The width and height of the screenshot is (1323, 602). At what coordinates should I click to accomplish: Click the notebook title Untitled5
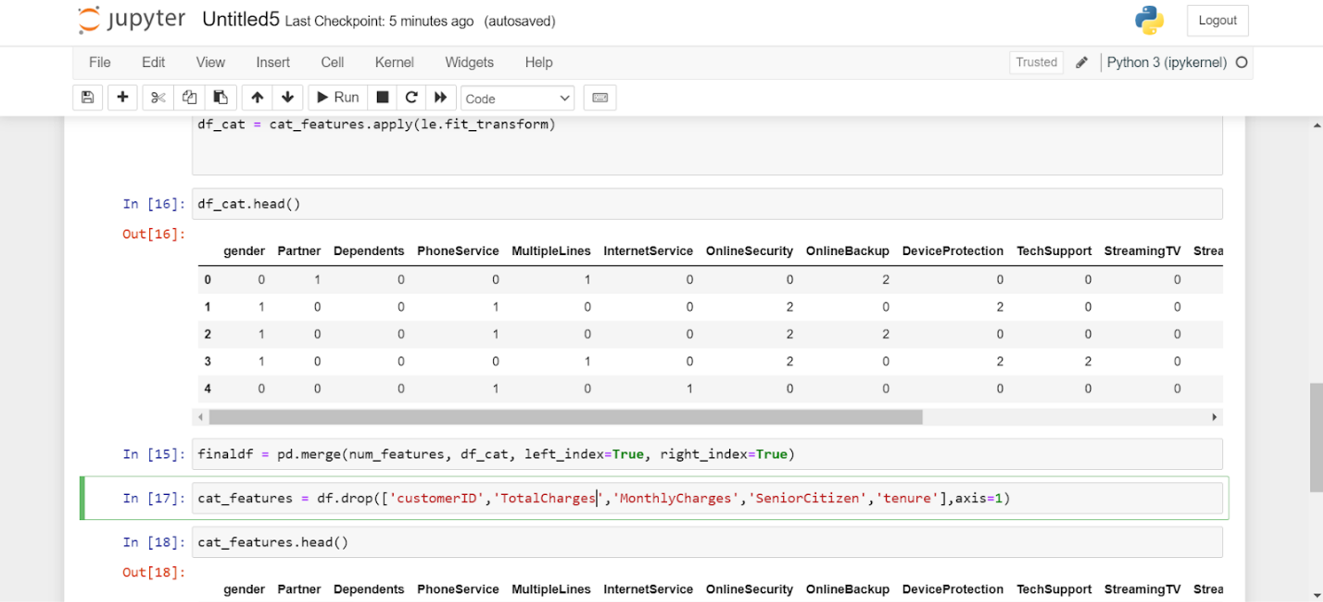click(240, 20)
